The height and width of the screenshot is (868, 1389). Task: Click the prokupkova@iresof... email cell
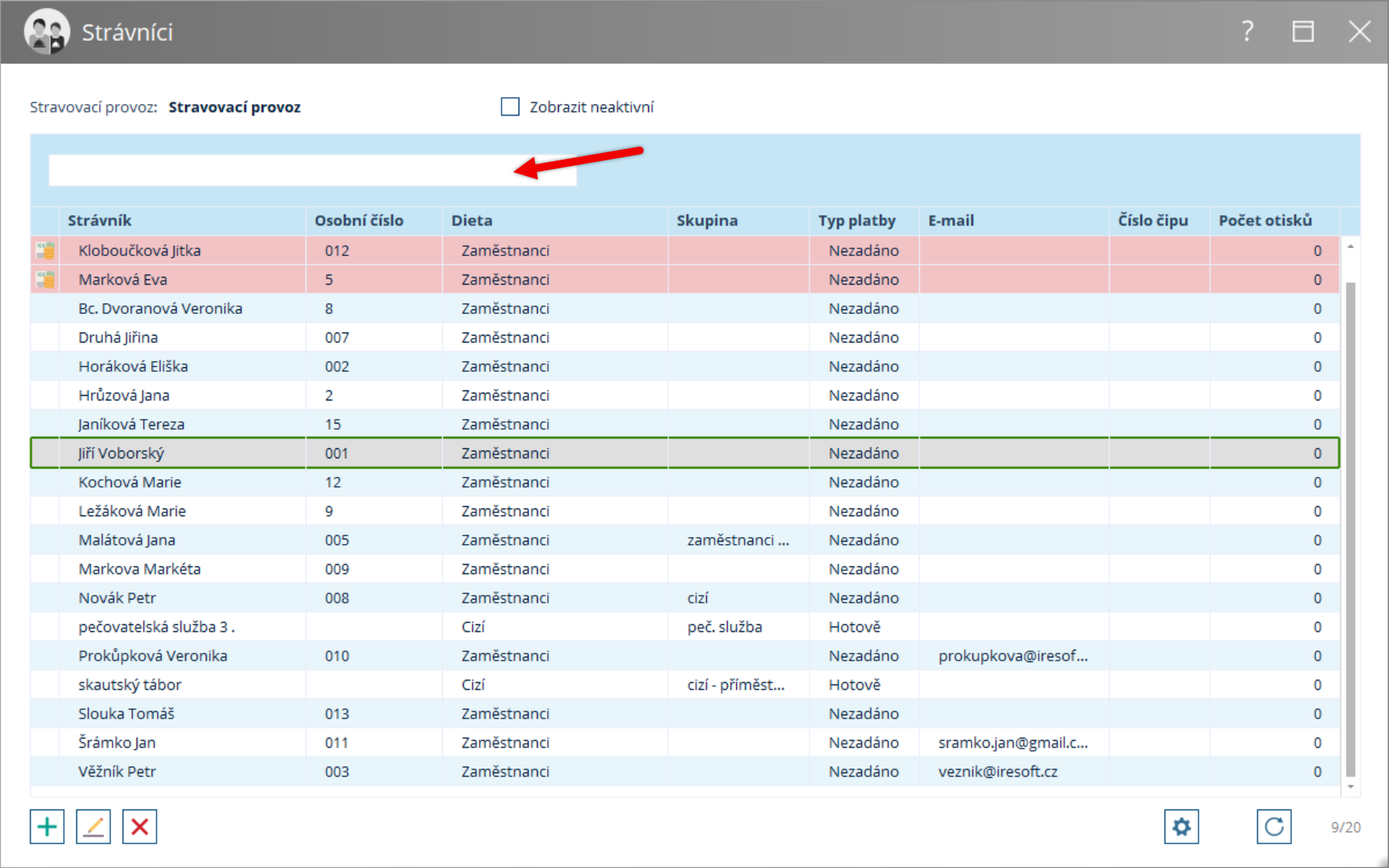click(1013, 655)
